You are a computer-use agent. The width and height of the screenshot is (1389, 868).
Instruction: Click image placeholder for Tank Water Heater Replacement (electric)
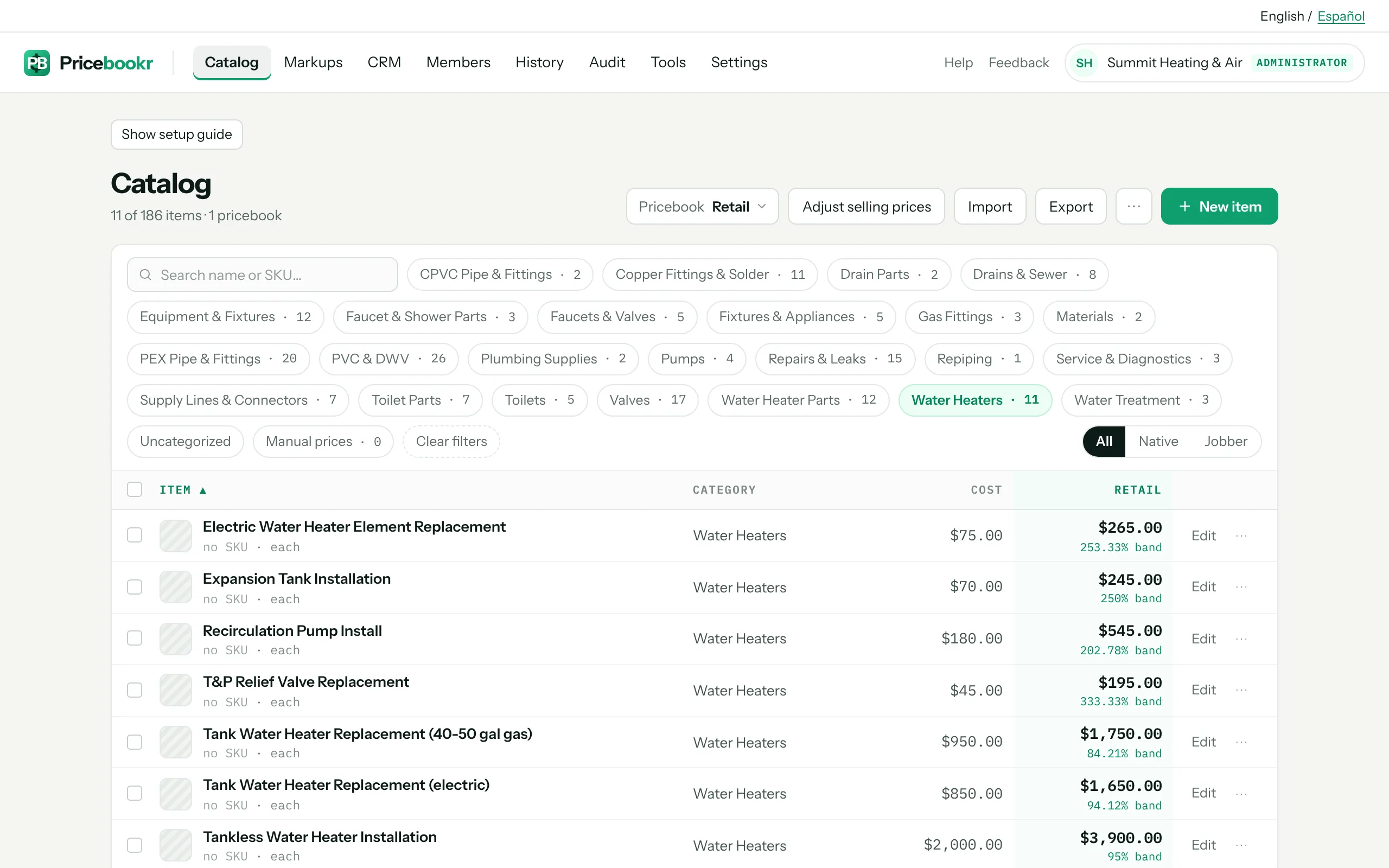click(176, 793)
